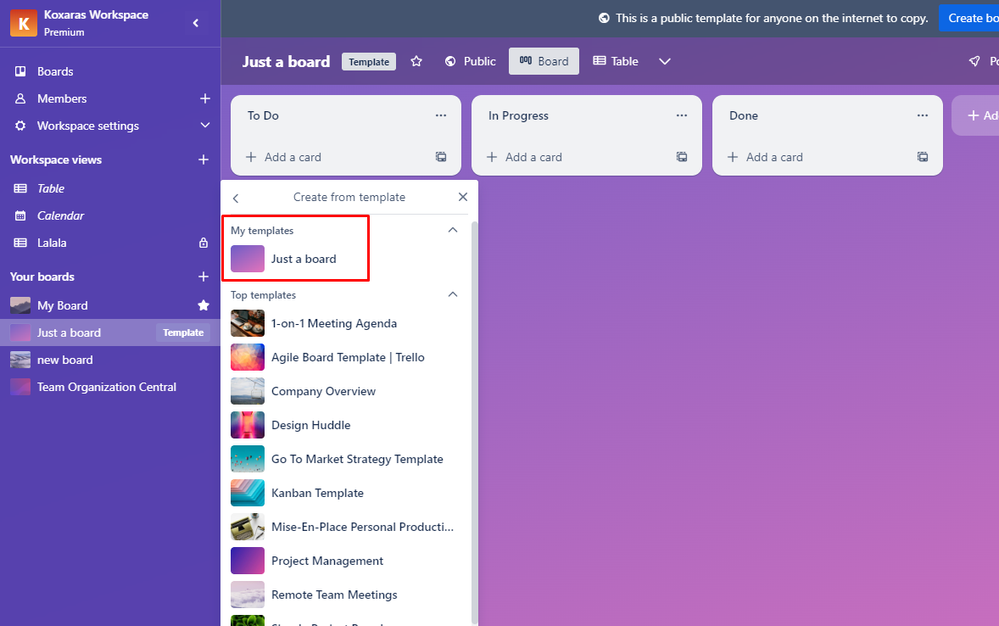Collapse the workspace sidebar with the chevron

[x=196, y=23]
